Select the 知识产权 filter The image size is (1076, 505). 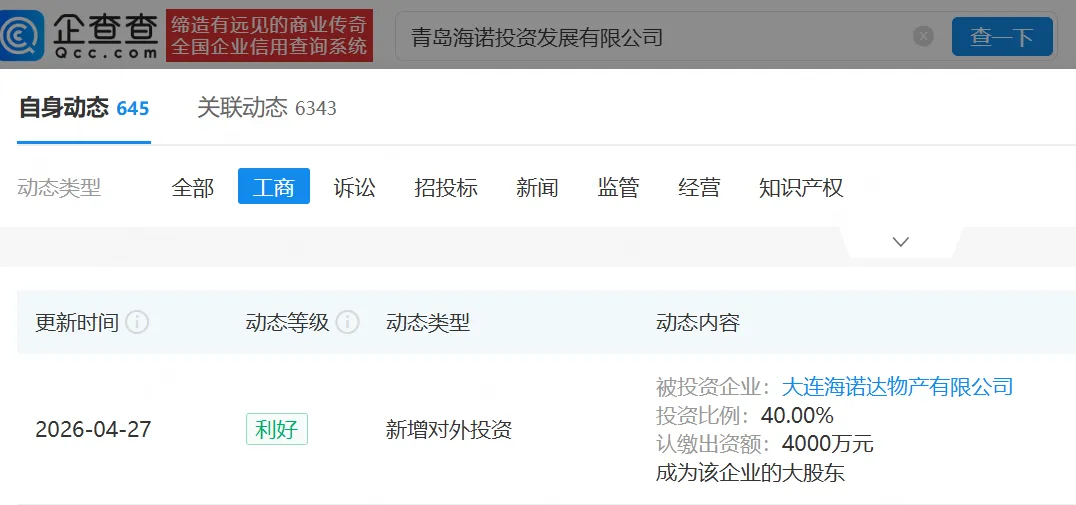coord(801,187)
